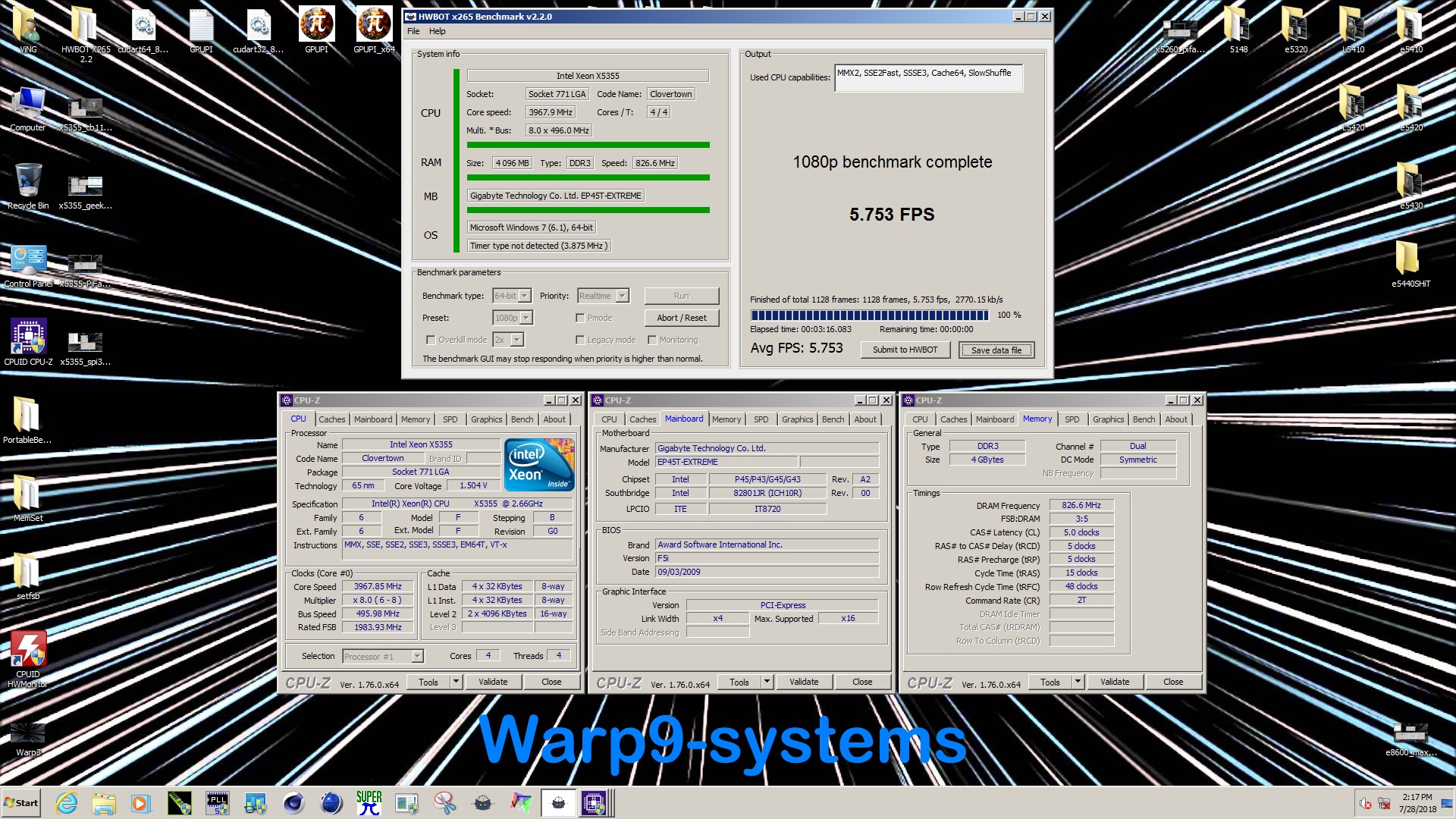The height and width of the screenshot is (819, 1456).
Task: Open the File menu in HWBOT x265
Action: 413,31
